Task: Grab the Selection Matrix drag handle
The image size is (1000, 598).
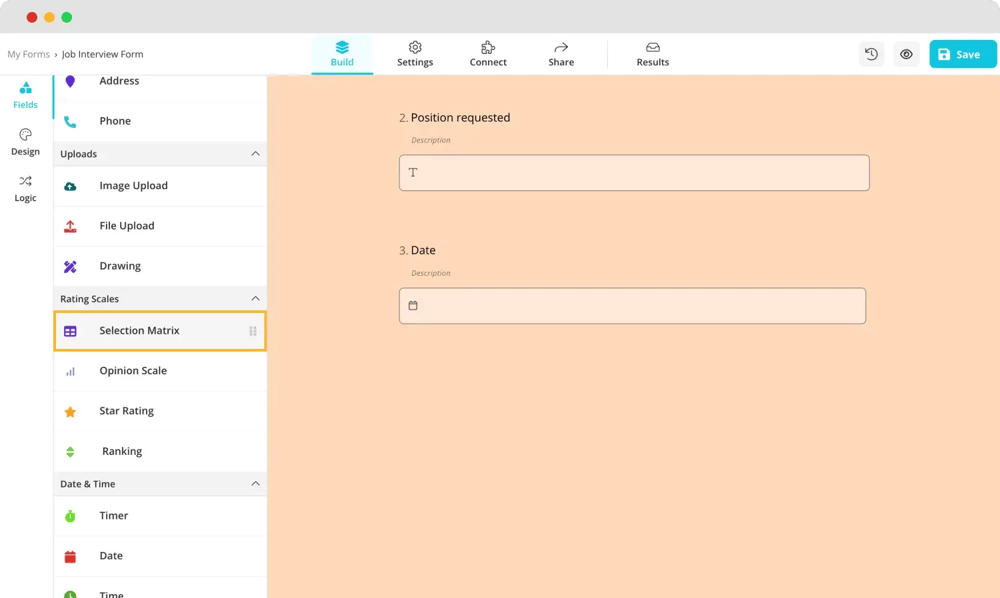Action: click(253, 331)
